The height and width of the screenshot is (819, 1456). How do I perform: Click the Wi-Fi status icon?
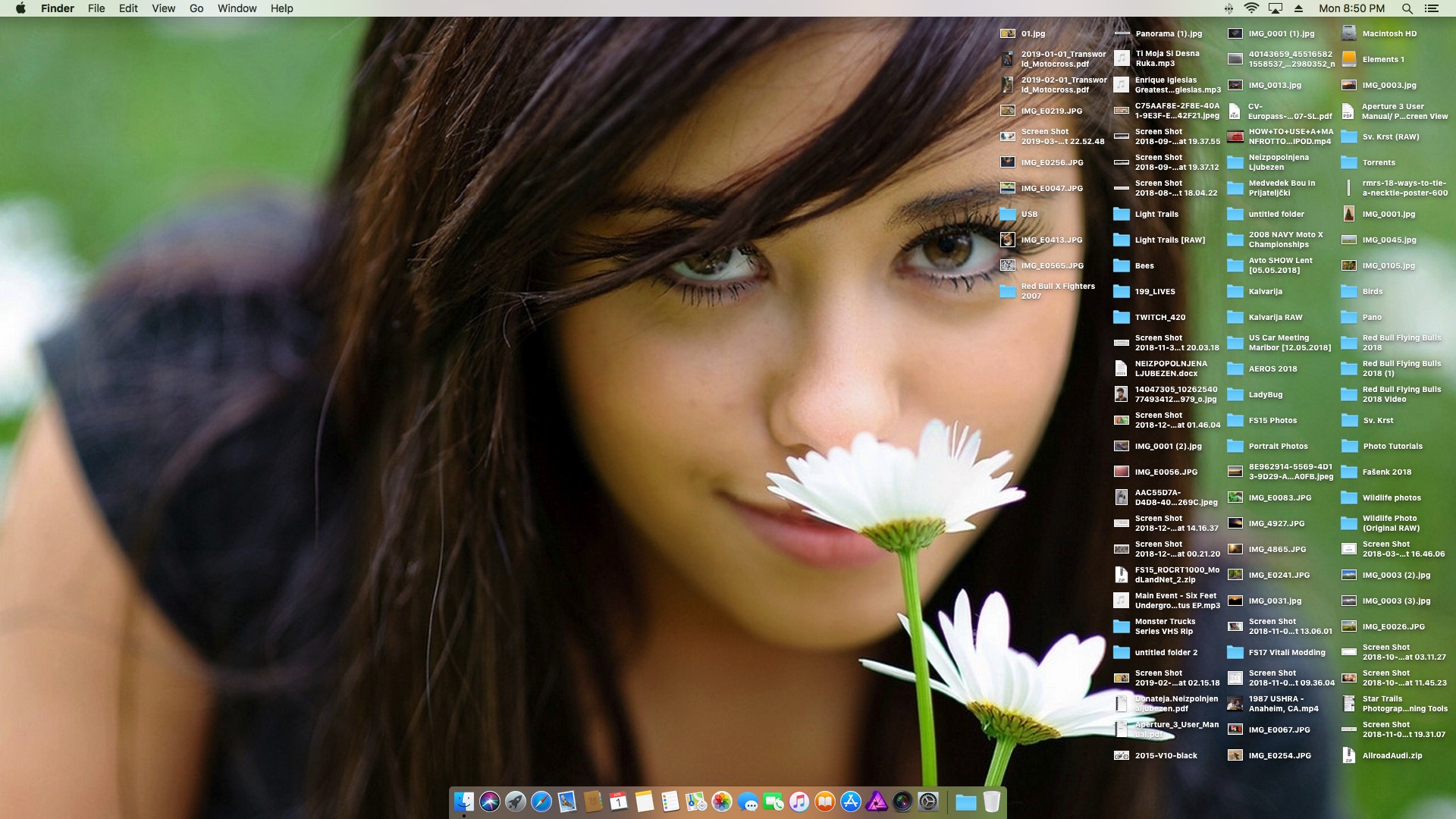pyautogui.click(x=1251, y=8)
